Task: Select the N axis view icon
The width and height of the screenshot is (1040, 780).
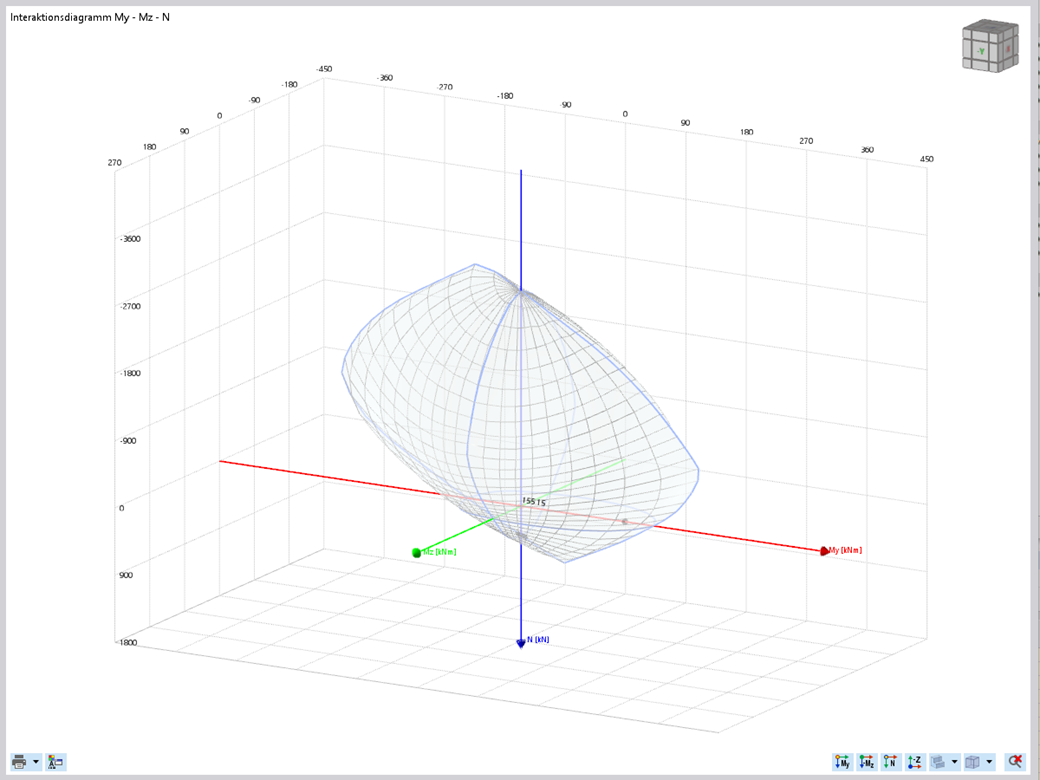Action: (x=889, y=761)
